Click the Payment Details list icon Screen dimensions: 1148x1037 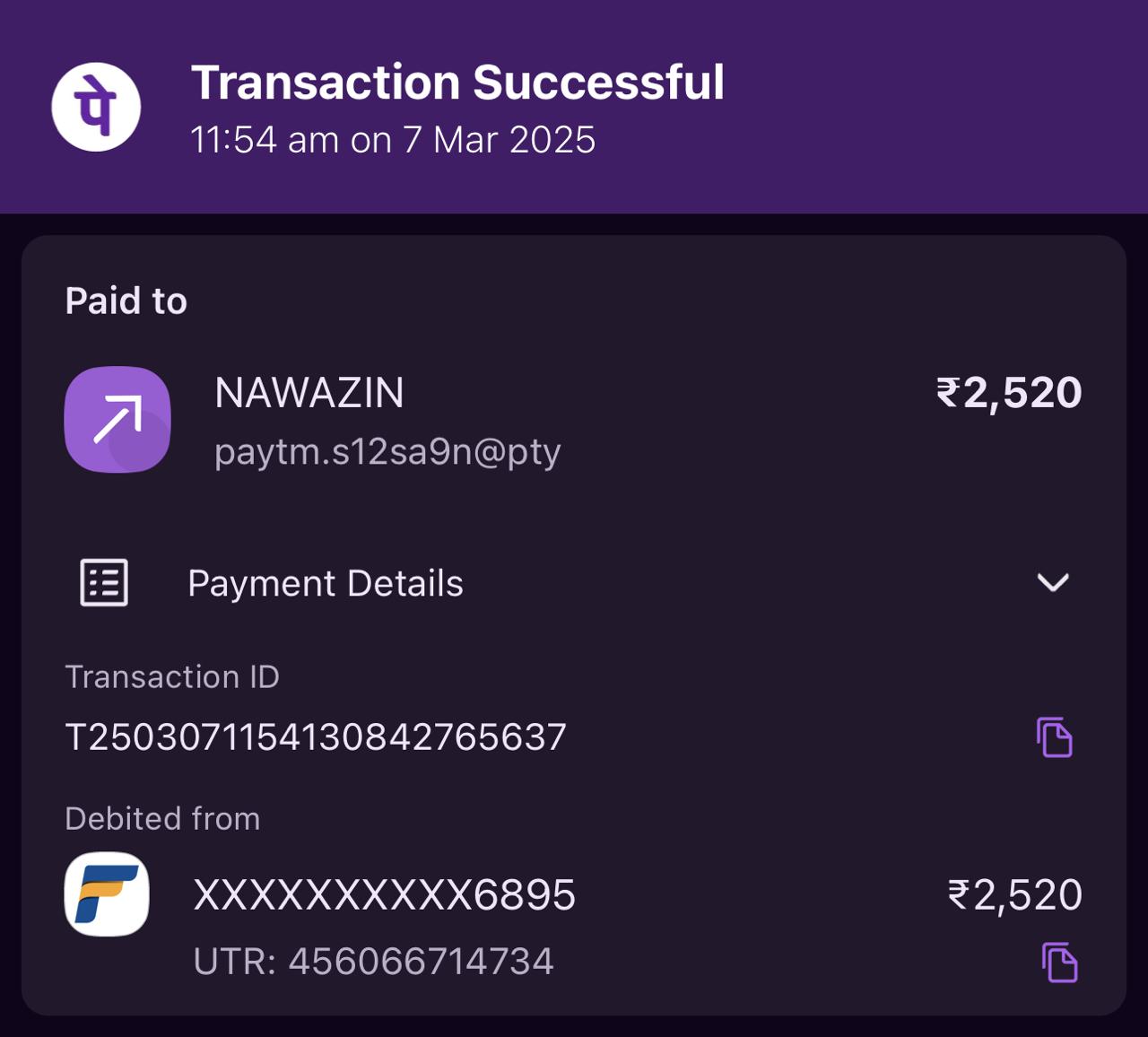pyautogui.click(x=104, y=583)
